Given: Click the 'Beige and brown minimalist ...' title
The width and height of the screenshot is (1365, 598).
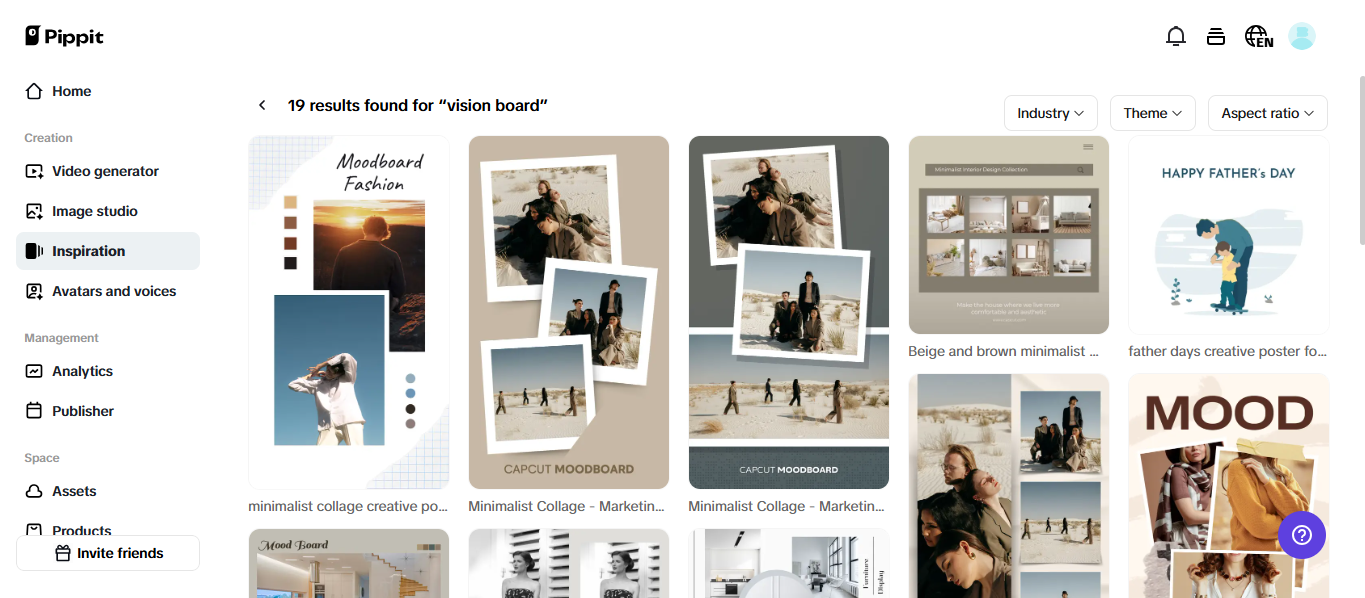Looking at the screenshot, I should (1004, 351).
